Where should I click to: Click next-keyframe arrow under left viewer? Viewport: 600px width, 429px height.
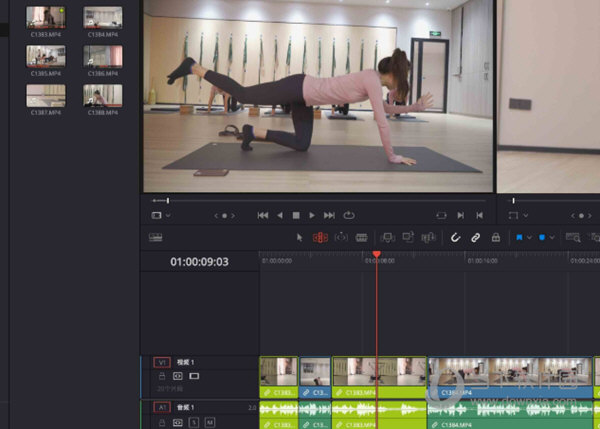tap(233, 216)
